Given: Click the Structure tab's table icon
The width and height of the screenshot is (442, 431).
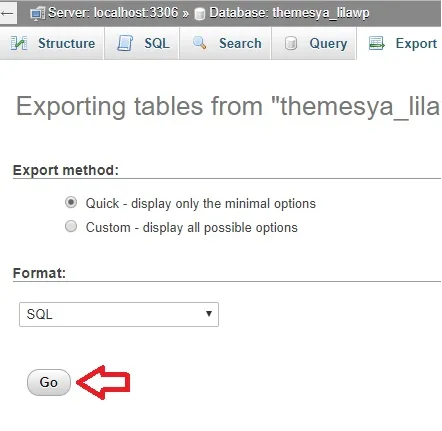Looking at the screenshot, I should point(19,43).
